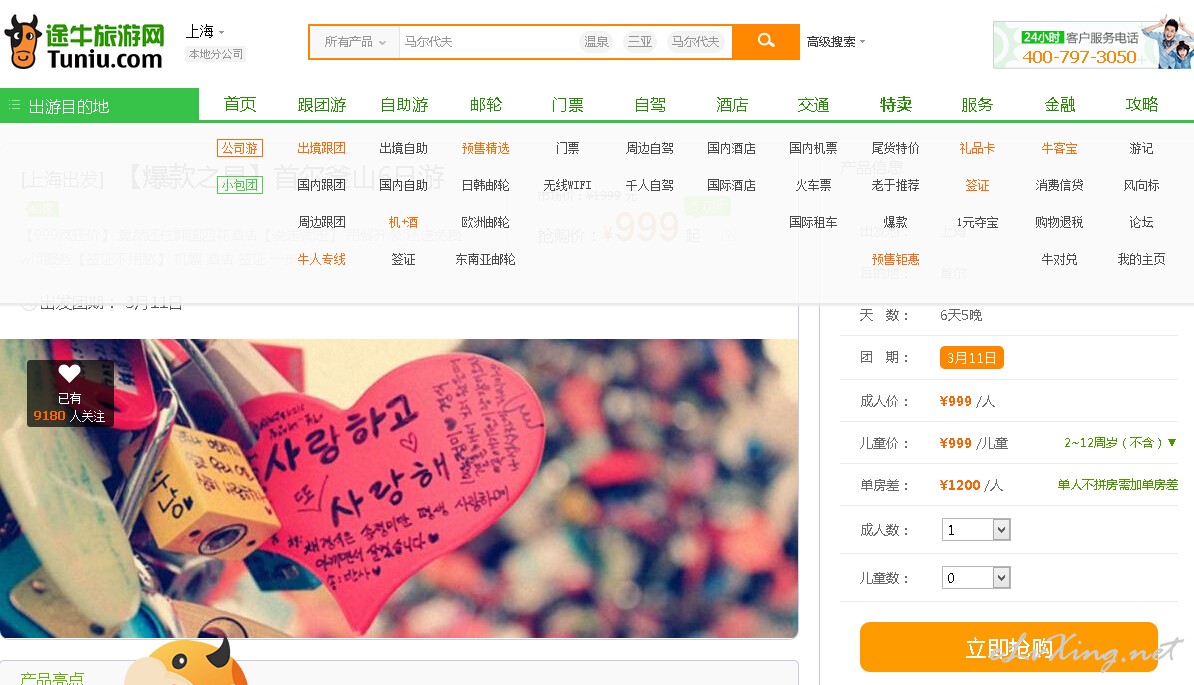
Task: Click the 立即抢购 buy now button
Action: tap(1009, 647)
